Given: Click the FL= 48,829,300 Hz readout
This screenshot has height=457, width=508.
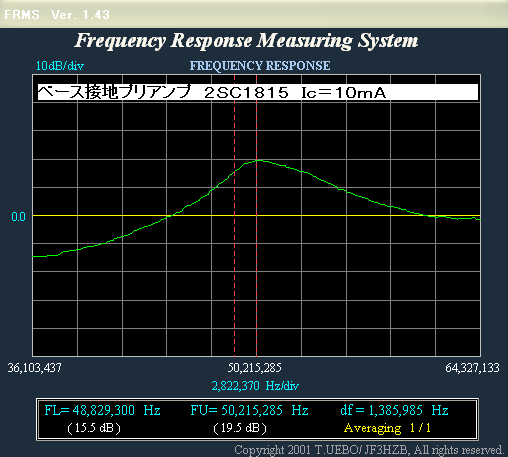Looking at the screenshot, I should [102, 410].
